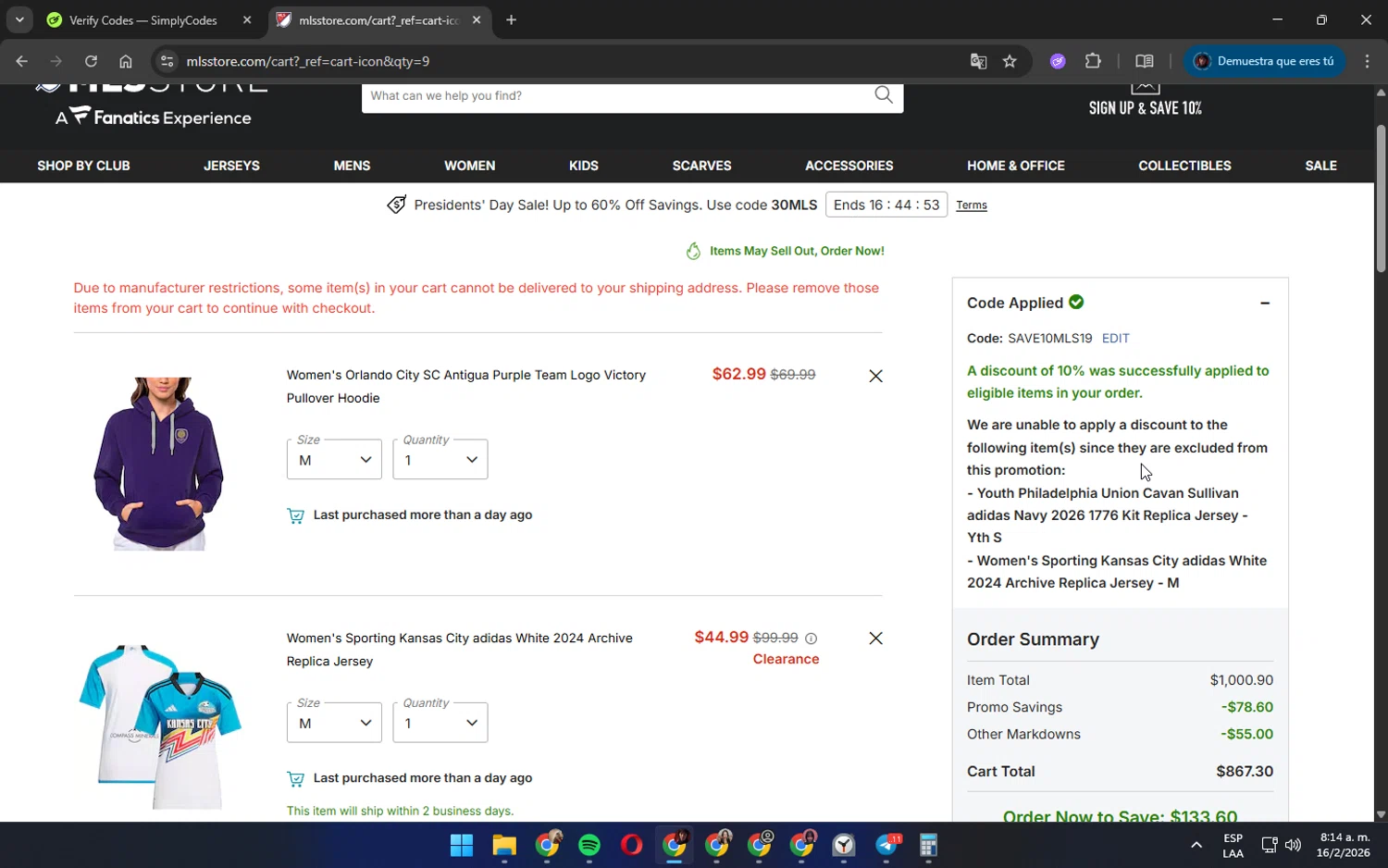Open the MENS menu
Image resolution: width=1388 pixels, height=868 pixels.
tap(352, 166)
